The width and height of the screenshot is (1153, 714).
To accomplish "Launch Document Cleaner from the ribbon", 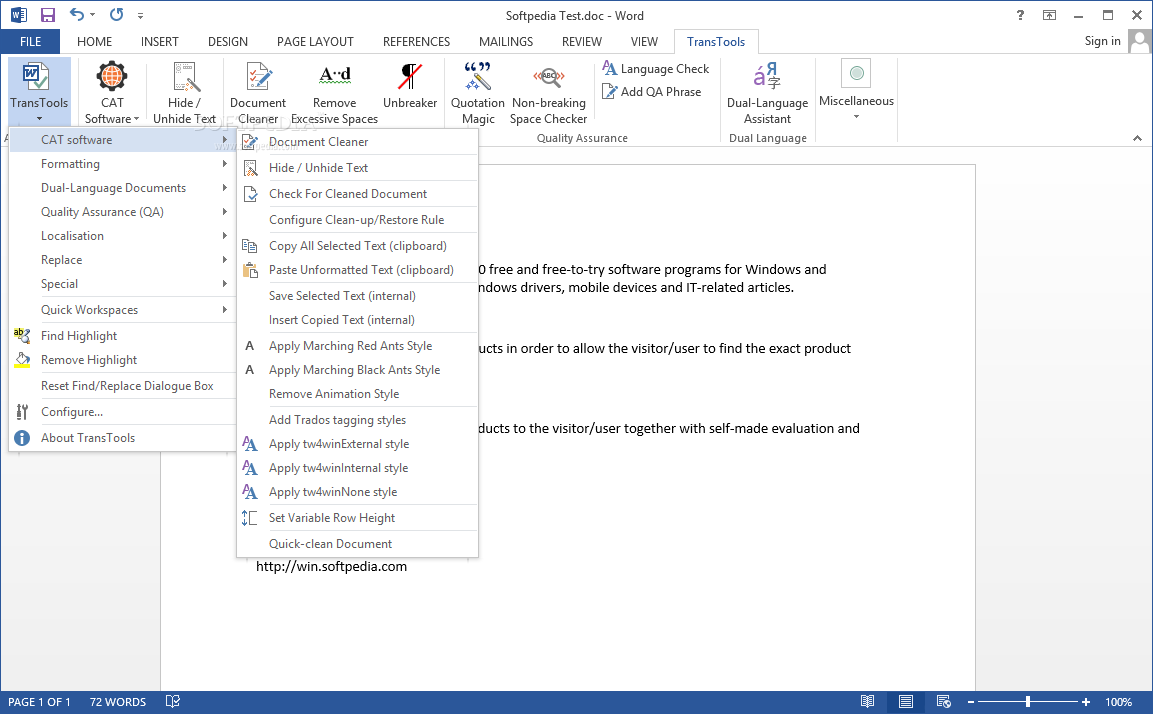I will [258, 93].
